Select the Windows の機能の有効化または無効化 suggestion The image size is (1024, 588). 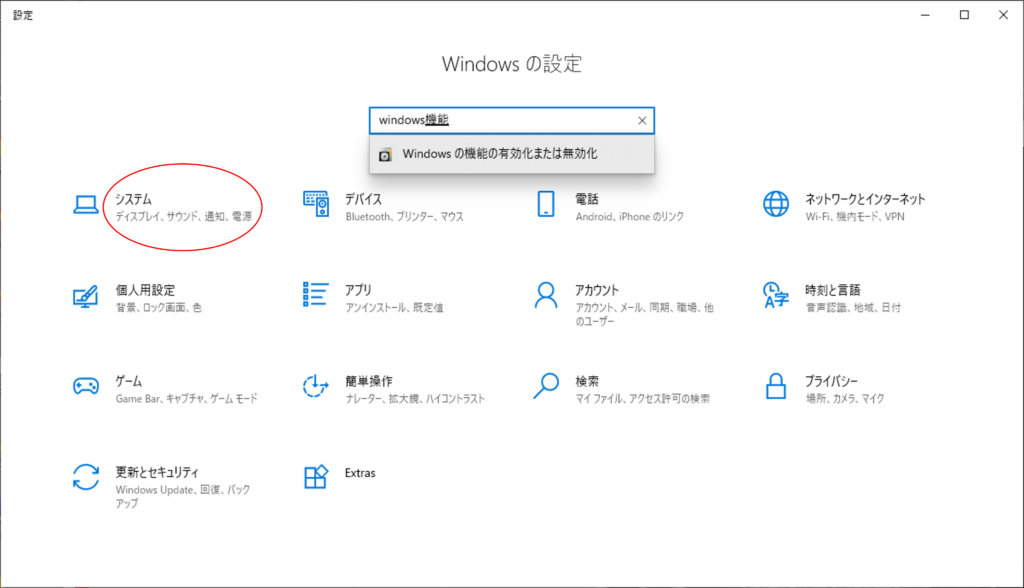(x=500, y=154)
